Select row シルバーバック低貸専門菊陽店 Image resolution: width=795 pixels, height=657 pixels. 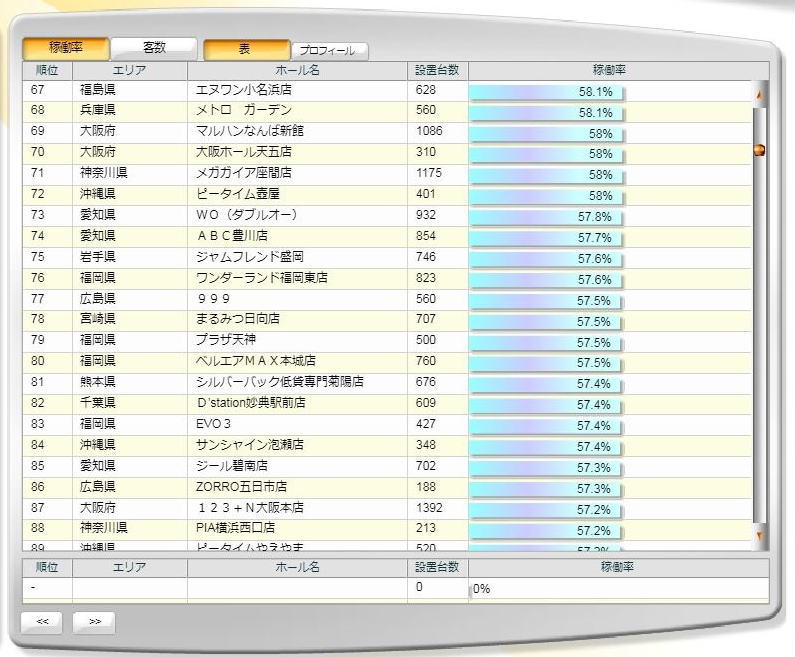(x=387, y=383)
